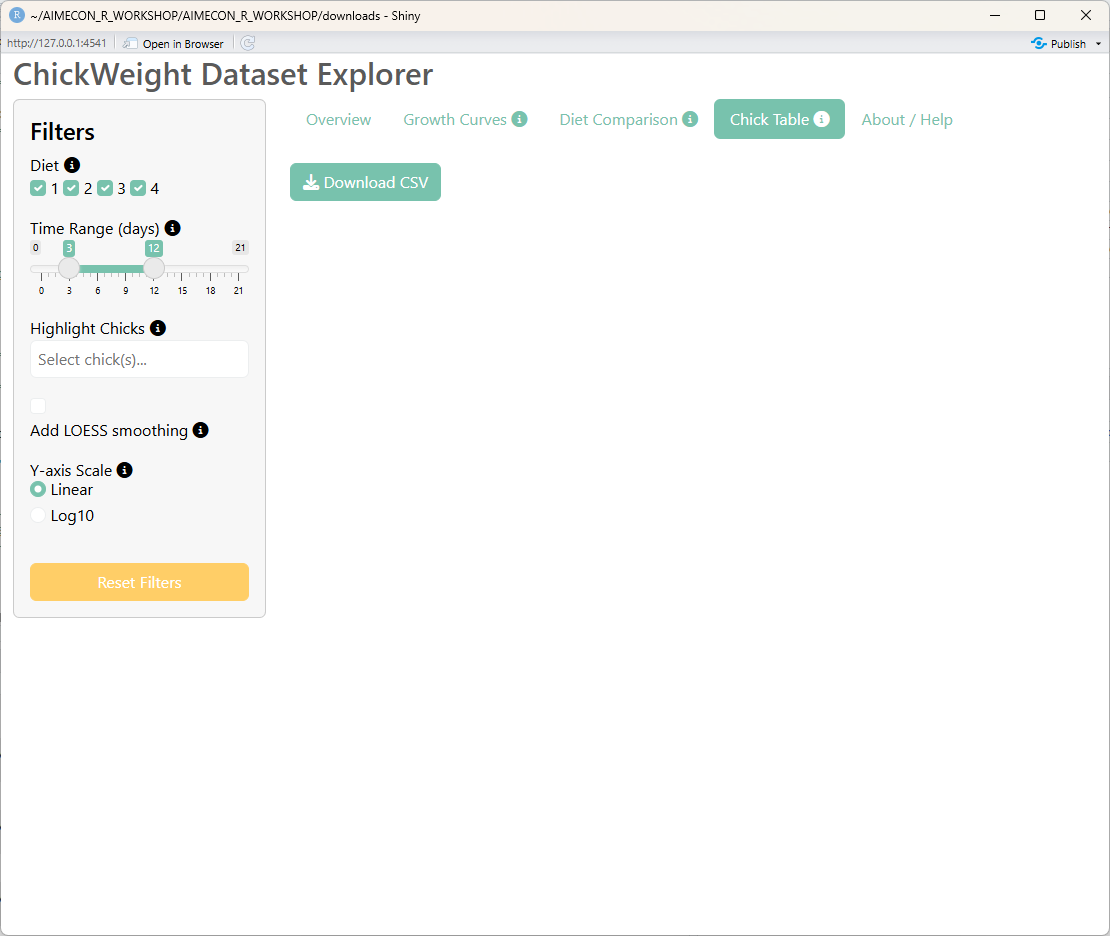The image size is (1110, 936).
Task: Click the Growth Curves tab info icon
Action: coord(519,119)
